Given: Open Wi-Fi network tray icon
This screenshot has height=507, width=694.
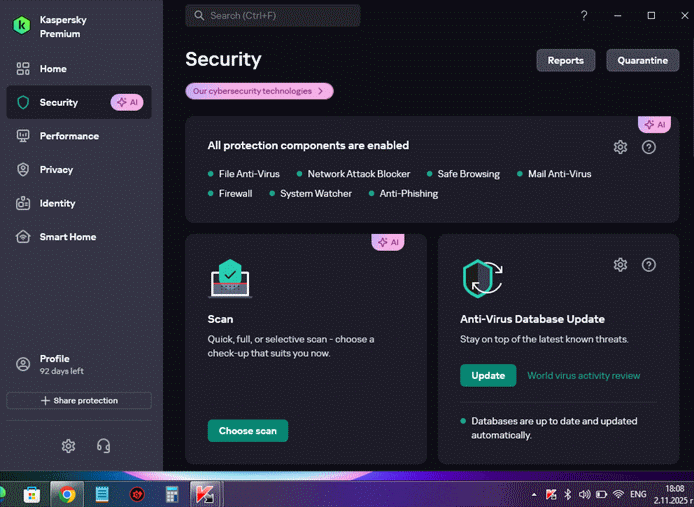Looking at the screenshot, I should [618, 494].
